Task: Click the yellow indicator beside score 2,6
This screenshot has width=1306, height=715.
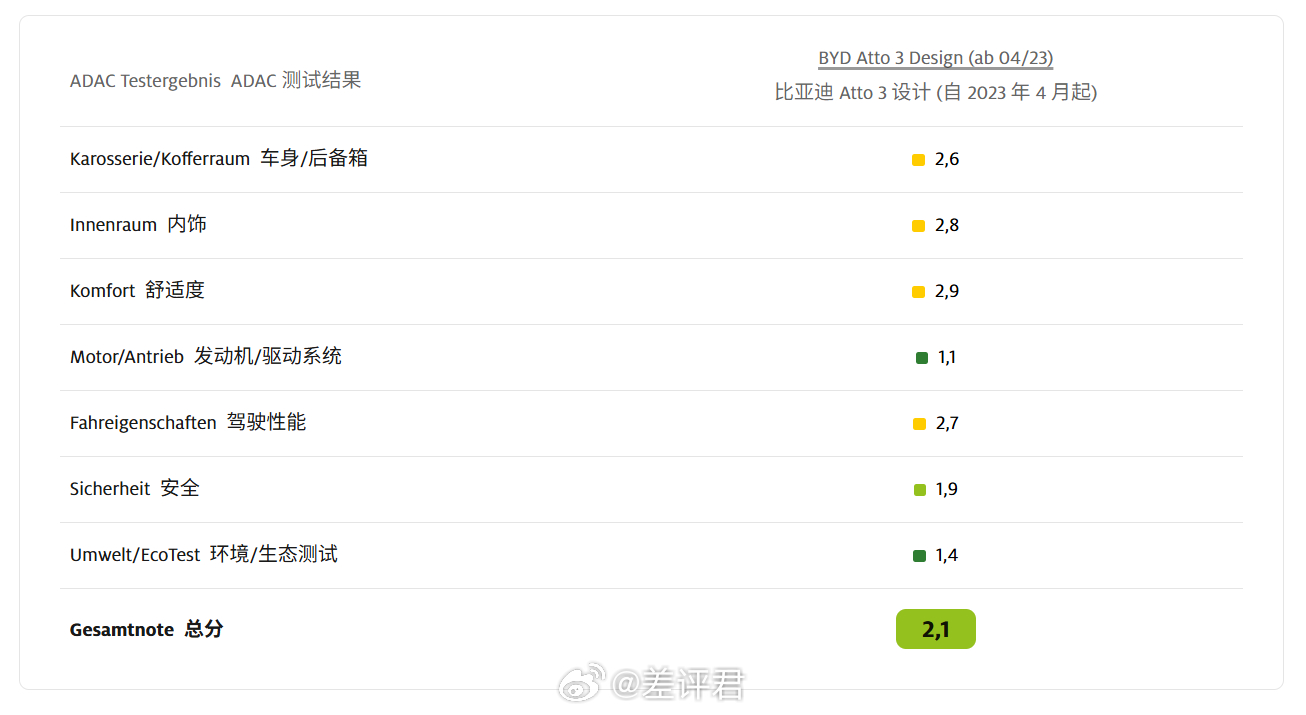Action: pos(918,160)
